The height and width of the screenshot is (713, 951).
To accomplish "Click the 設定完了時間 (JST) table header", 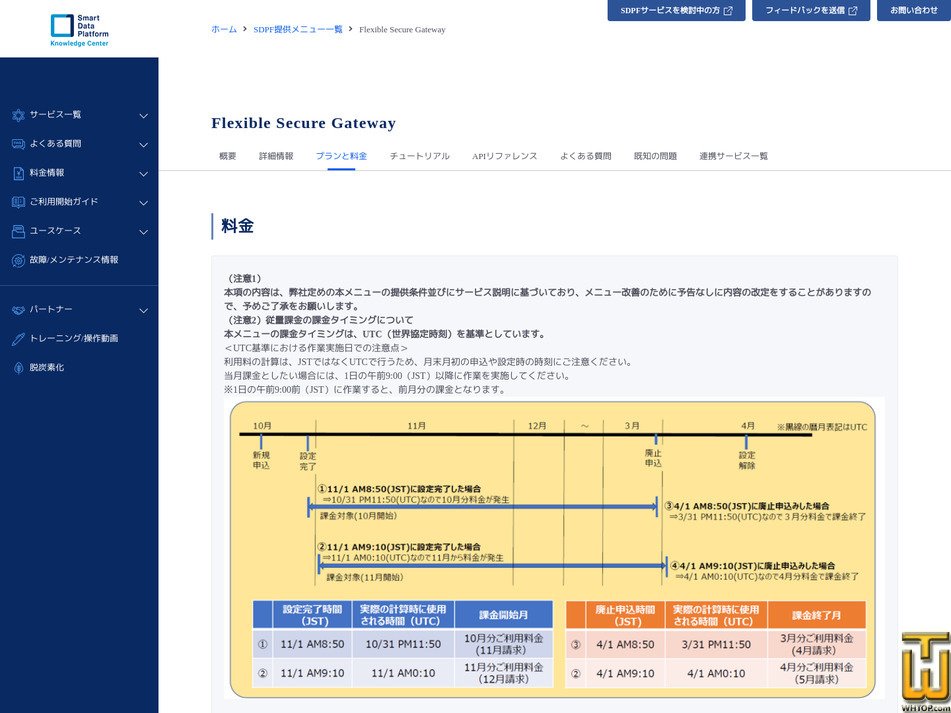I will pos(312,615).
